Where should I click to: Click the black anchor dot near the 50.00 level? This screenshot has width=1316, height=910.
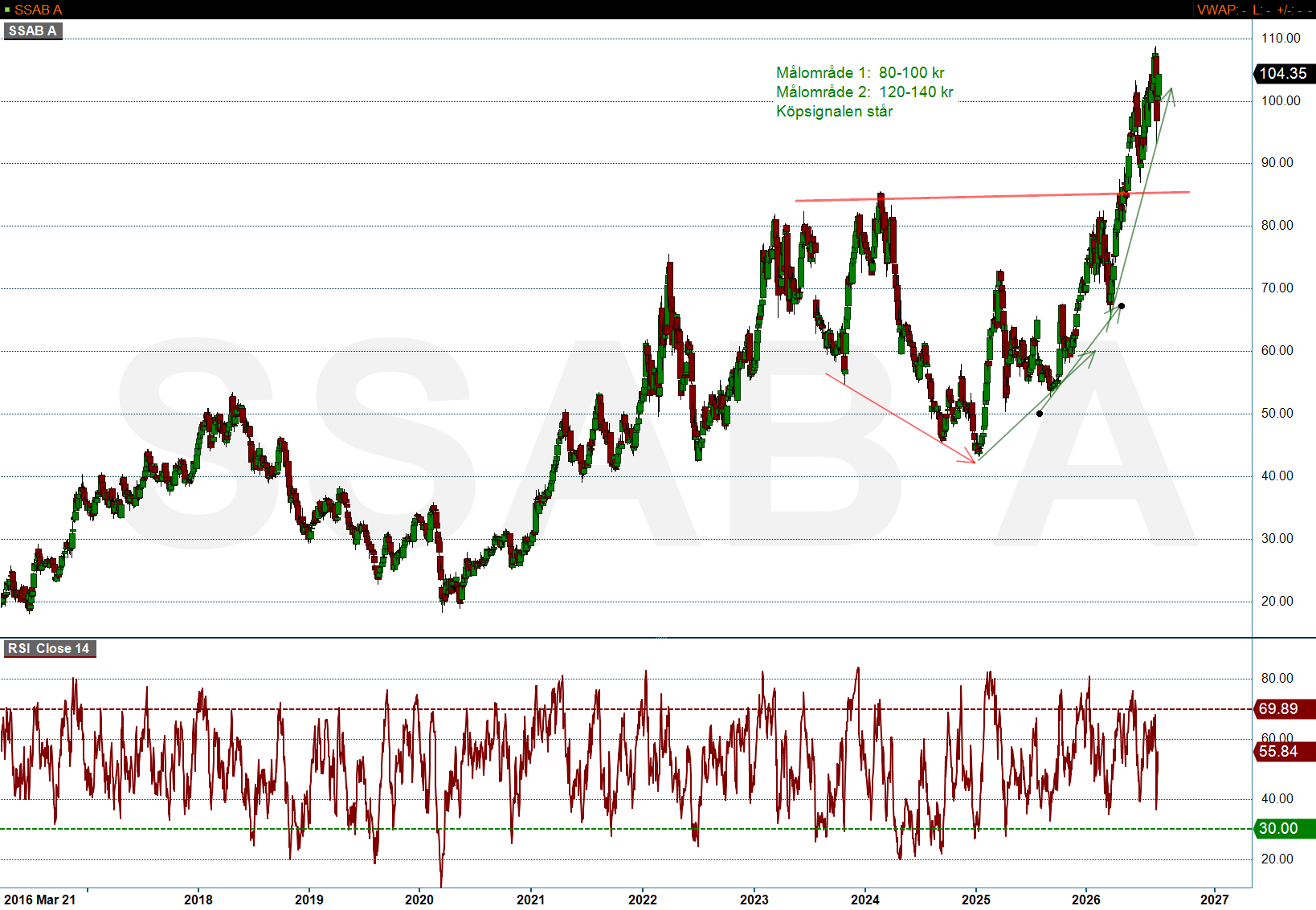(x=1040, y=414)
